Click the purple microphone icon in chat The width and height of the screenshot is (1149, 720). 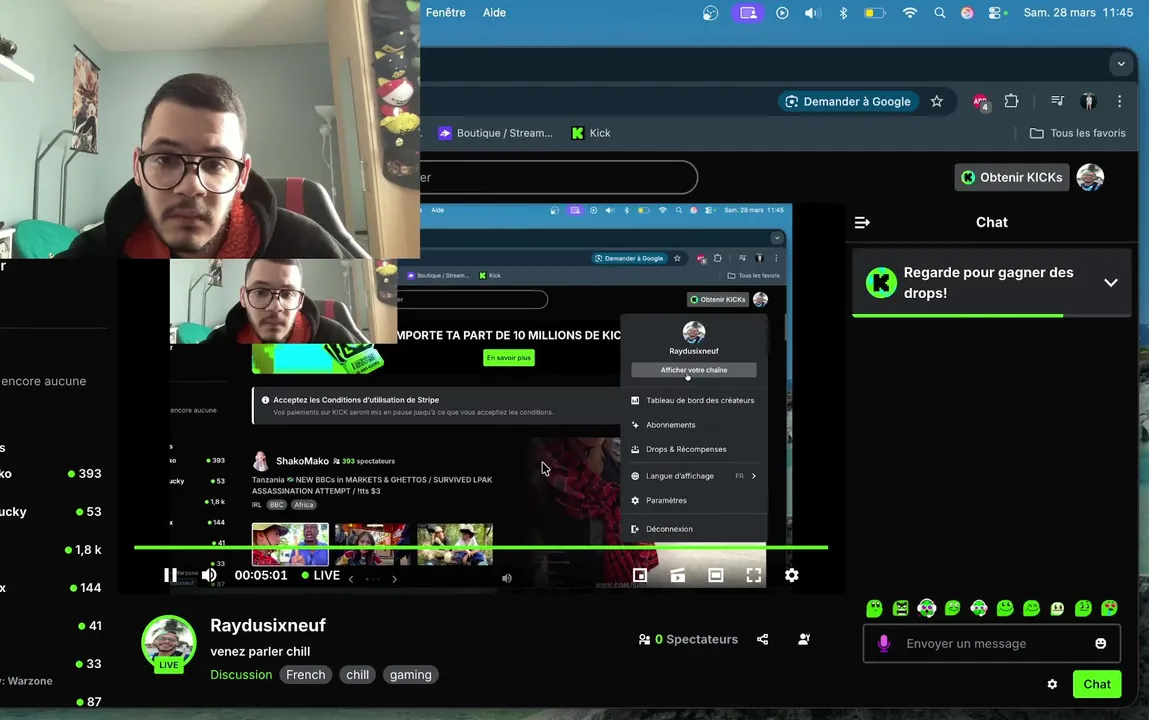[884, 643]
